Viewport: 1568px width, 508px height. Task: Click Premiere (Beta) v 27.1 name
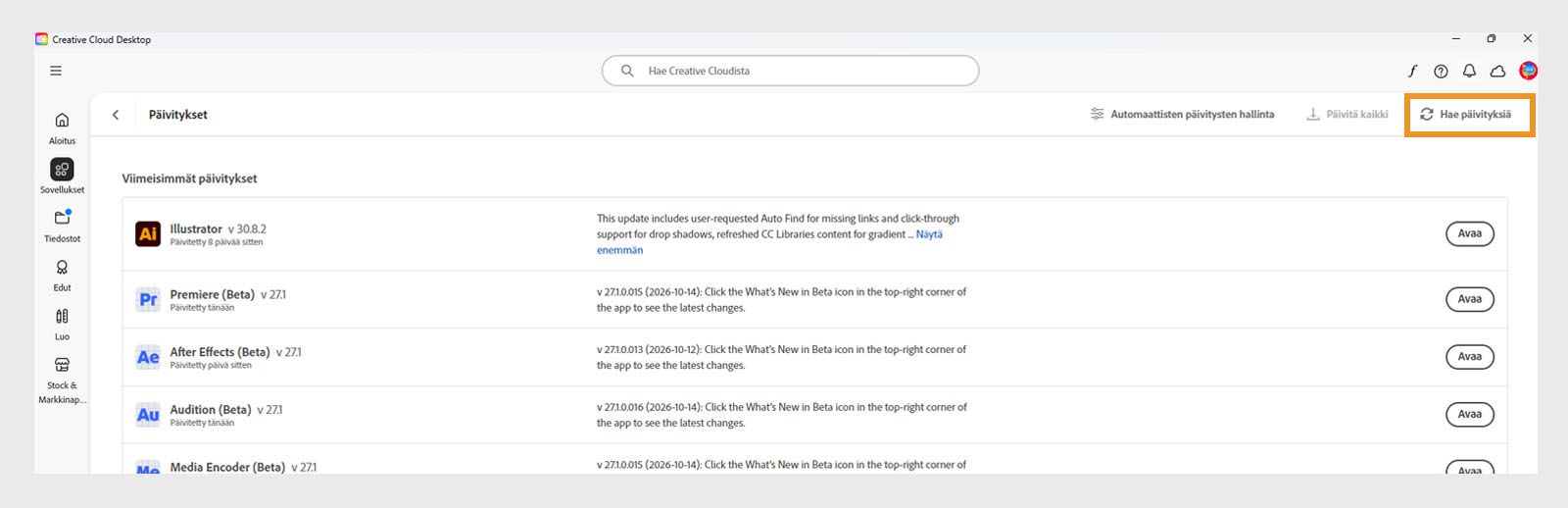click(x=228, y=294)
